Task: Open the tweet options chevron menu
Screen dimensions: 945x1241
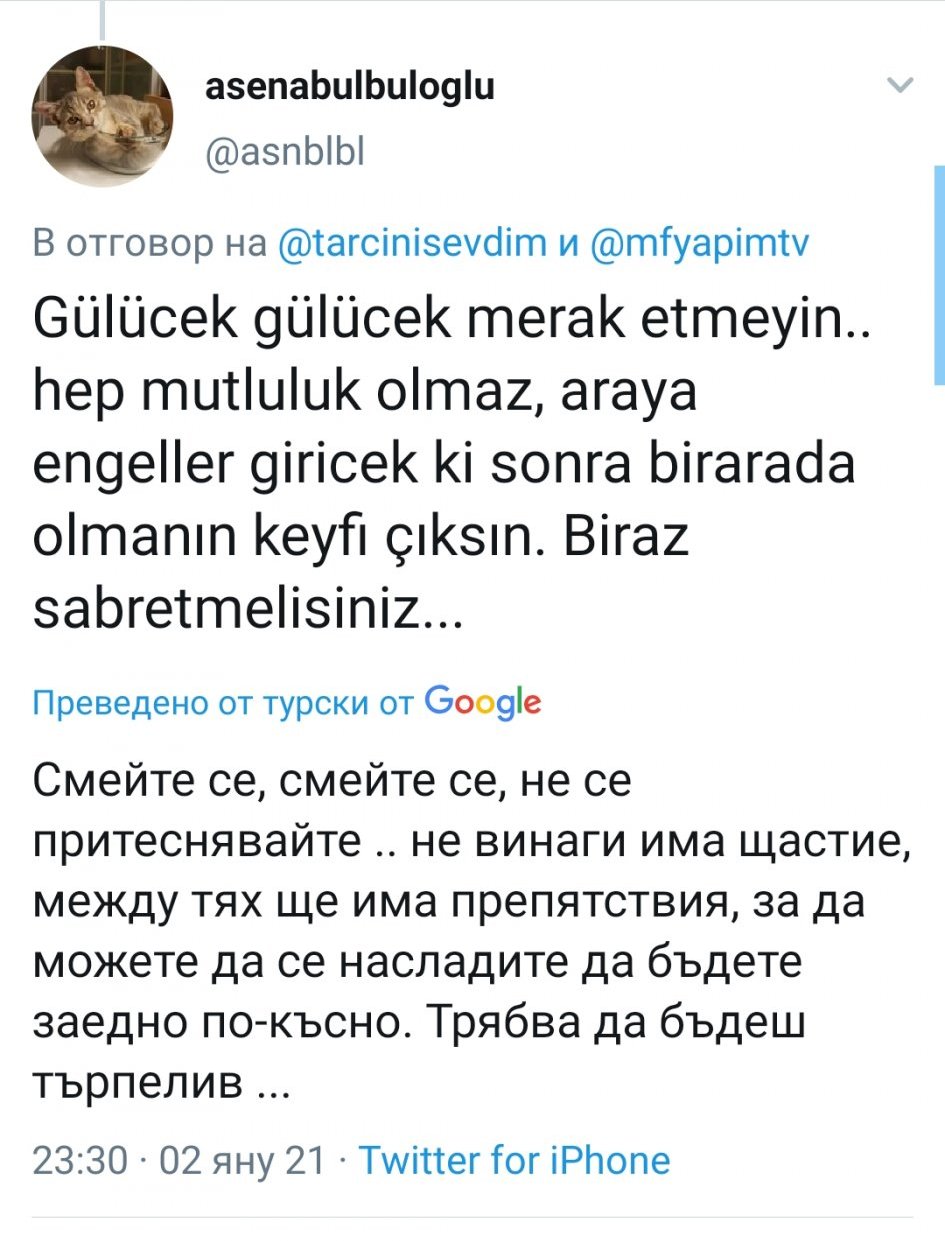Action: tap(901, 87)
